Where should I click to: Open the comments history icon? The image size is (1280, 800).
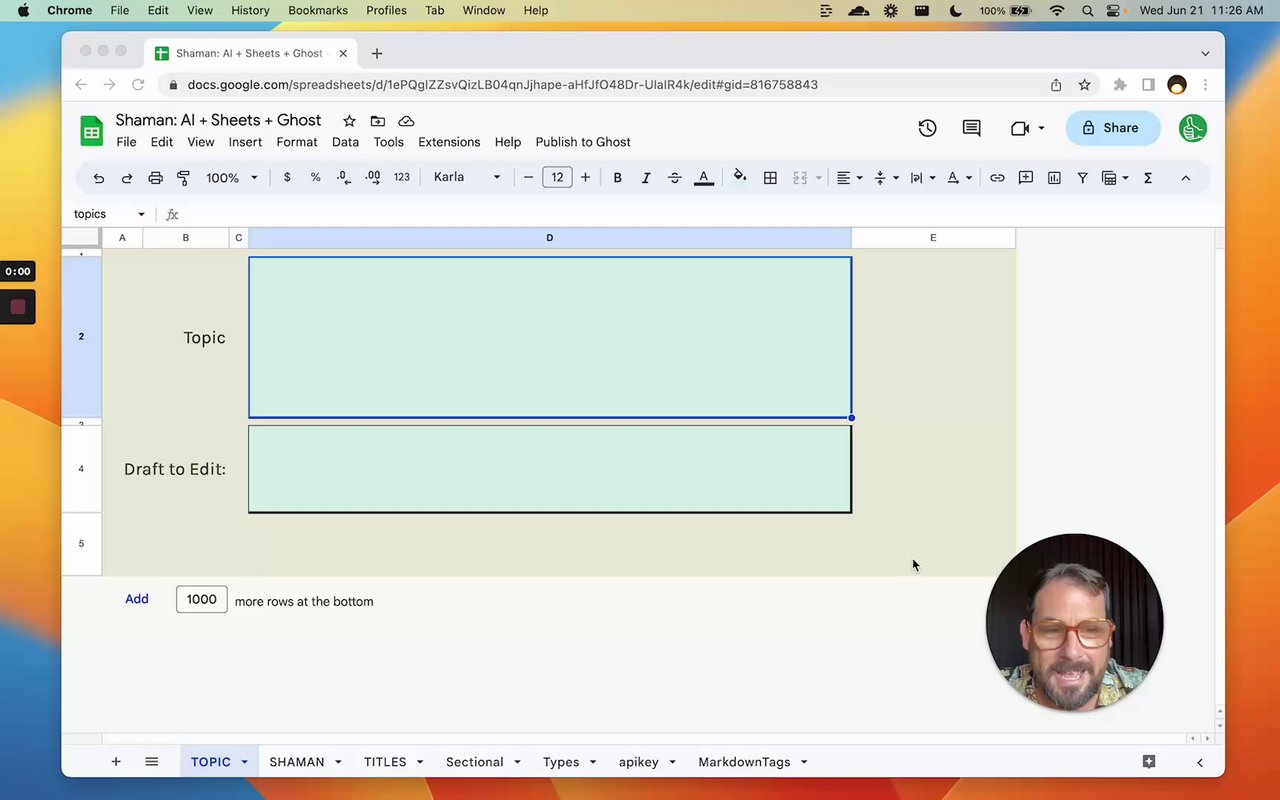click(x=971, y=128)
